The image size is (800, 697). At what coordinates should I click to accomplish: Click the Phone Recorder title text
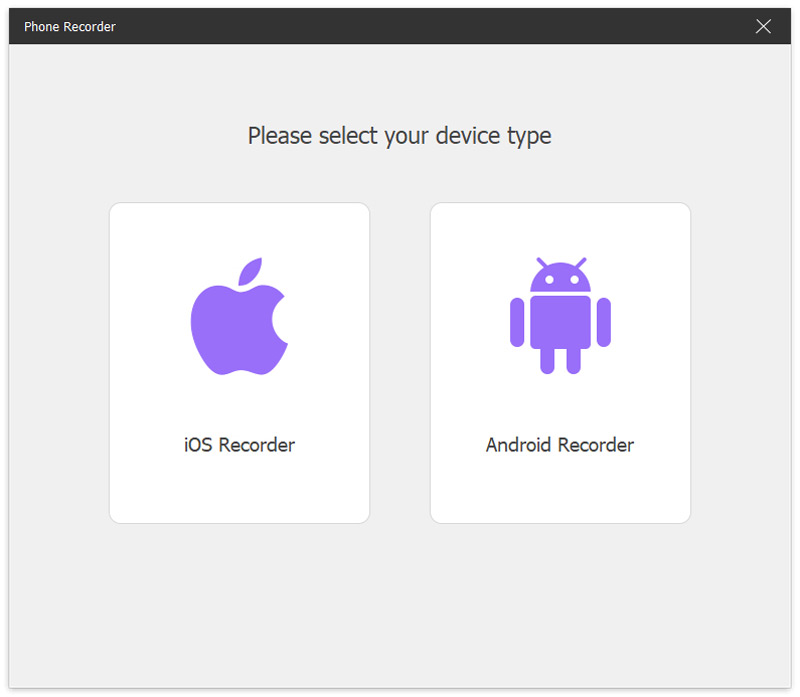[x=70, y=27]
